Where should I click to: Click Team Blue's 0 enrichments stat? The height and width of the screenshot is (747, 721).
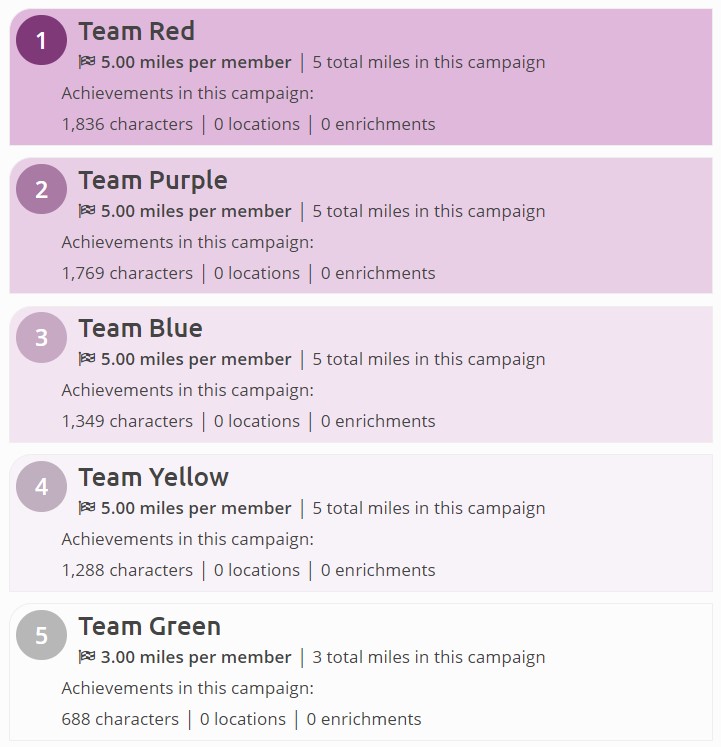[378, 422]
